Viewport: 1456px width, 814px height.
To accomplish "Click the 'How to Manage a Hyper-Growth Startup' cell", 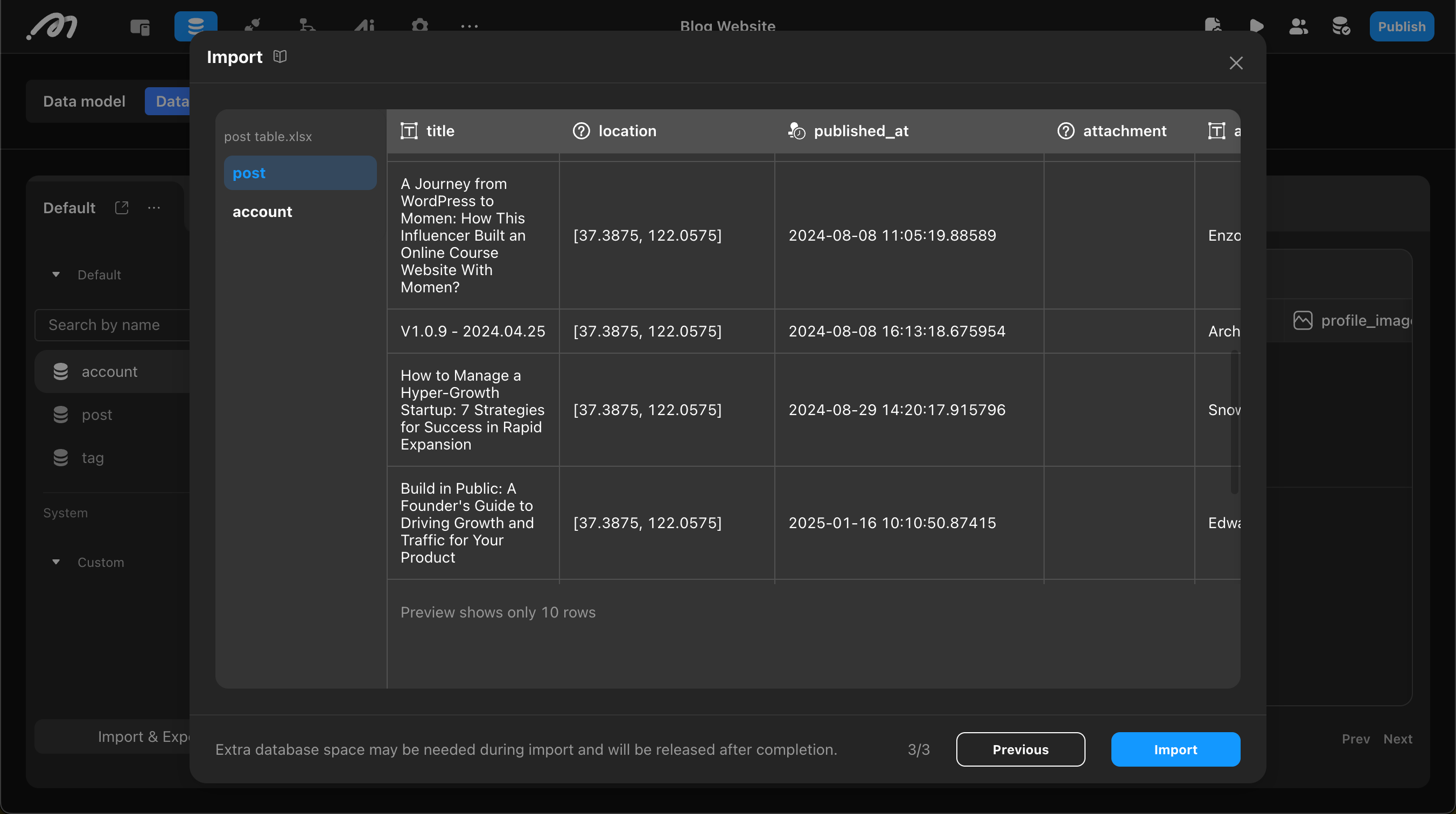I will click(473, 409).
